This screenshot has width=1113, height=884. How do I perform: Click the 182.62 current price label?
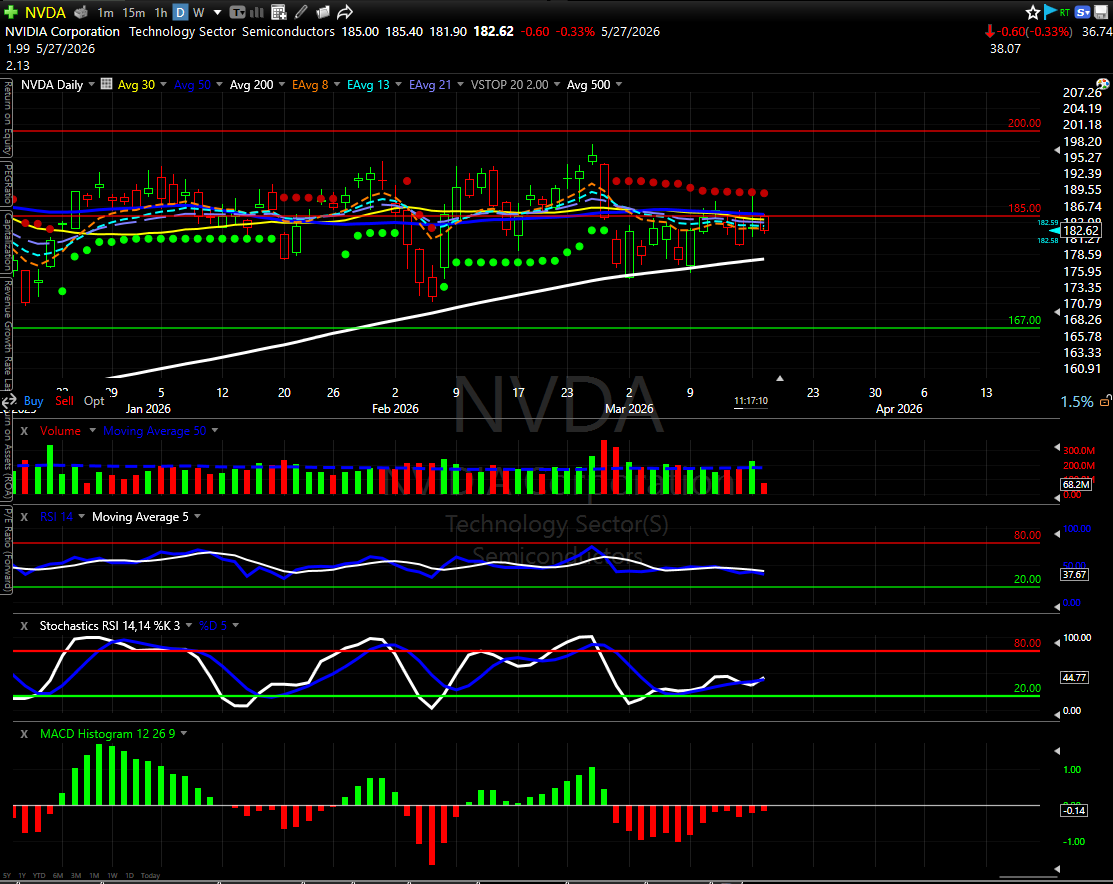pos(1080,231)
